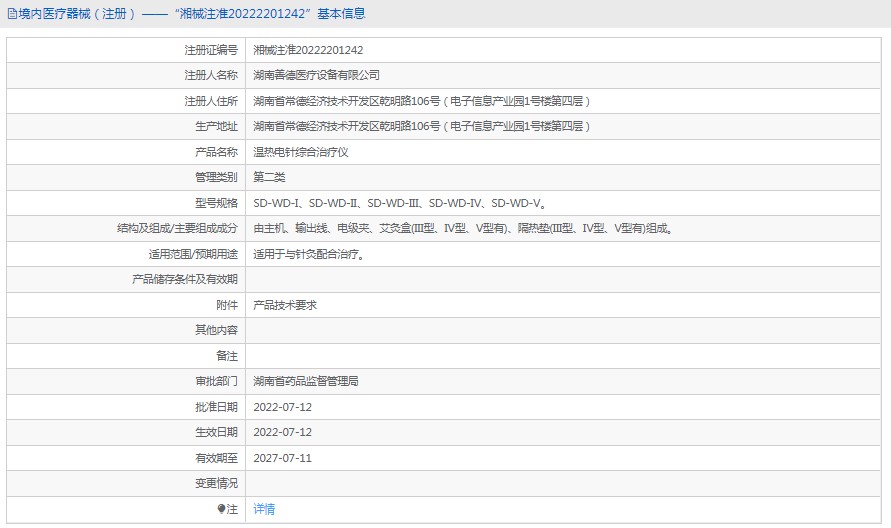Click the model list beginning SD-WD-I
Viewport: 891px width, 528px height.
tap(400, 203)
